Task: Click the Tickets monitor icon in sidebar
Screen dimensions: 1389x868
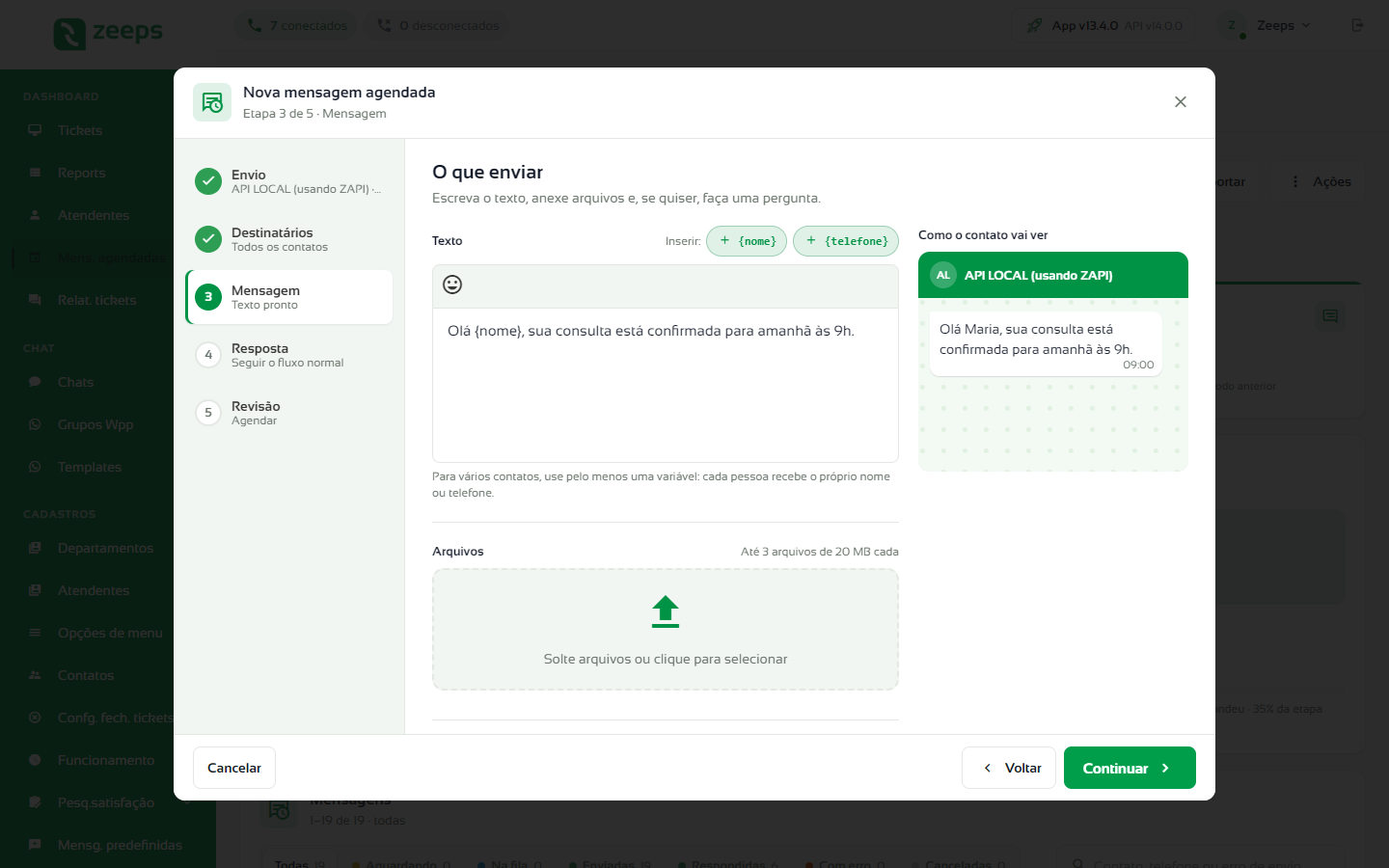Action: [x=35, y=130]
